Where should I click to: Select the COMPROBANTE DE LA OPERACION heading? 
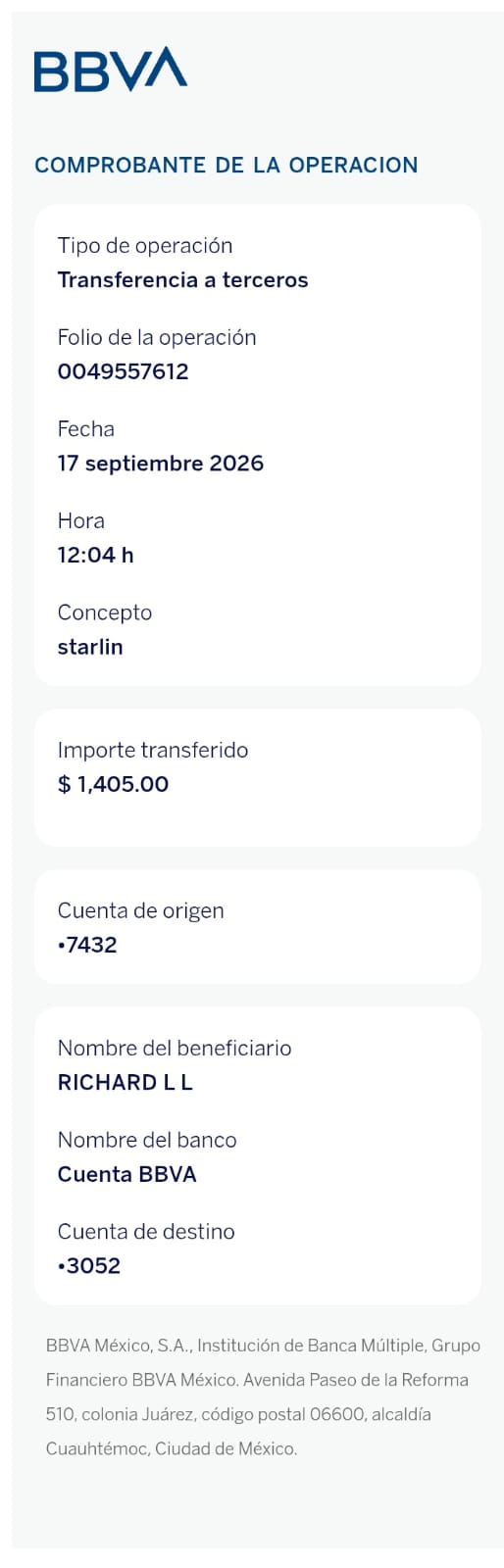pos(227,165)
